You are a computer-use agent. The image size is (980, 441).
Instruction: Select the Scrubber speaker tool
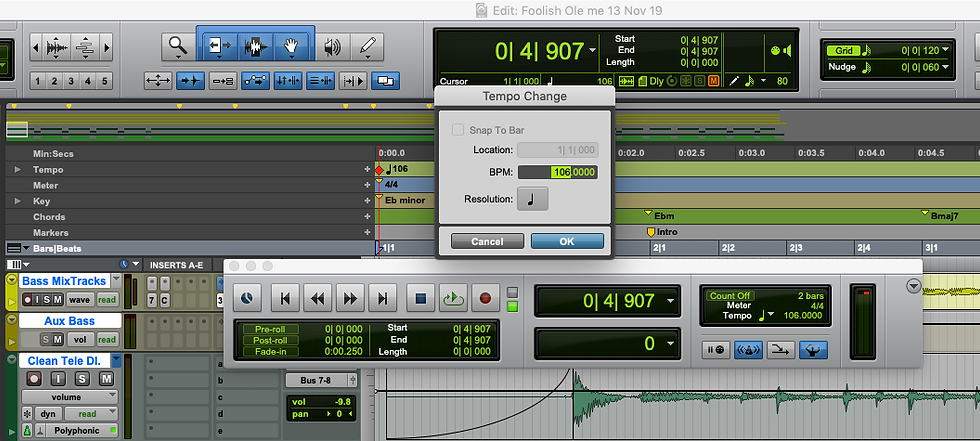332,46
